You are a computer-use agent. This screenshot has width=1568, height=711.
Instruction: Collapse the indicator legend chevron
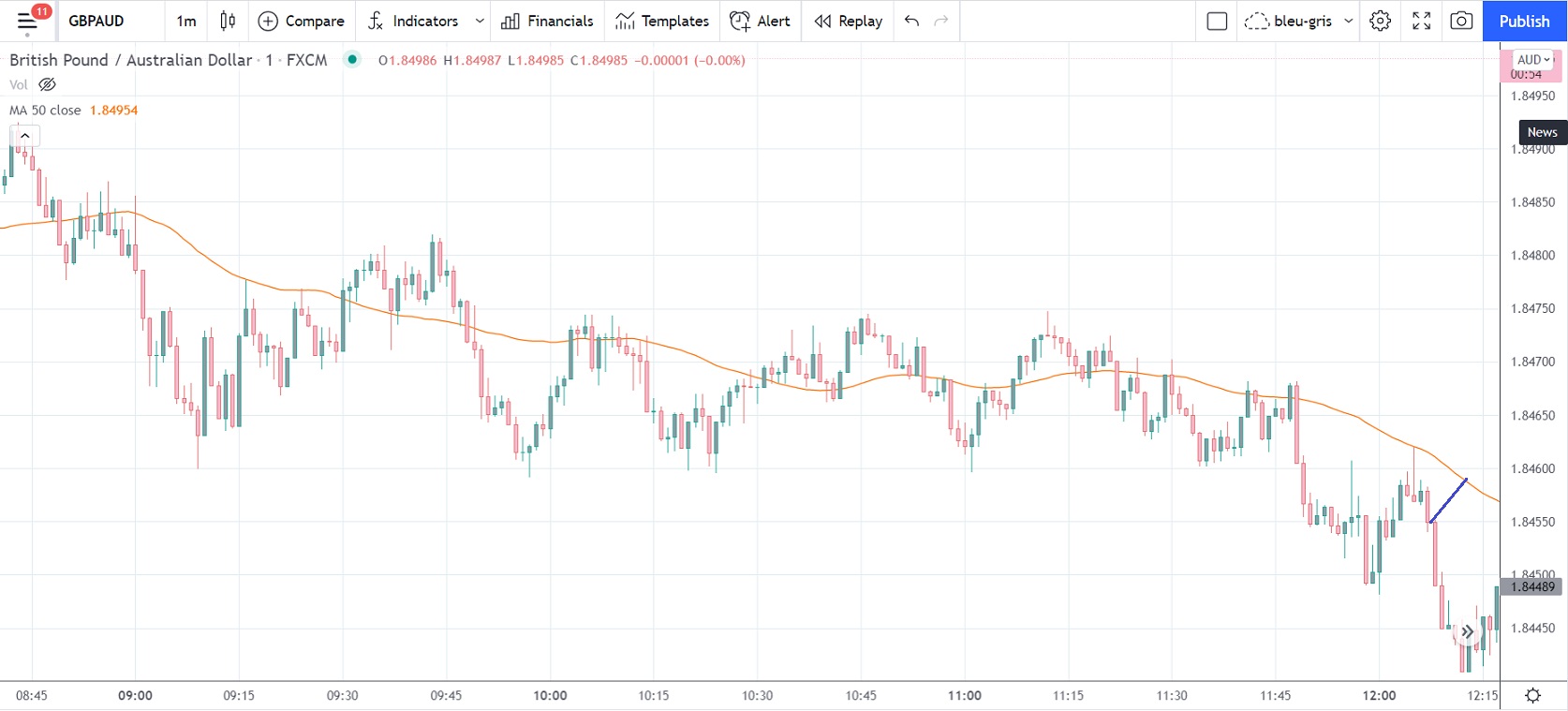pyautogui.click(x=25, y=136)
